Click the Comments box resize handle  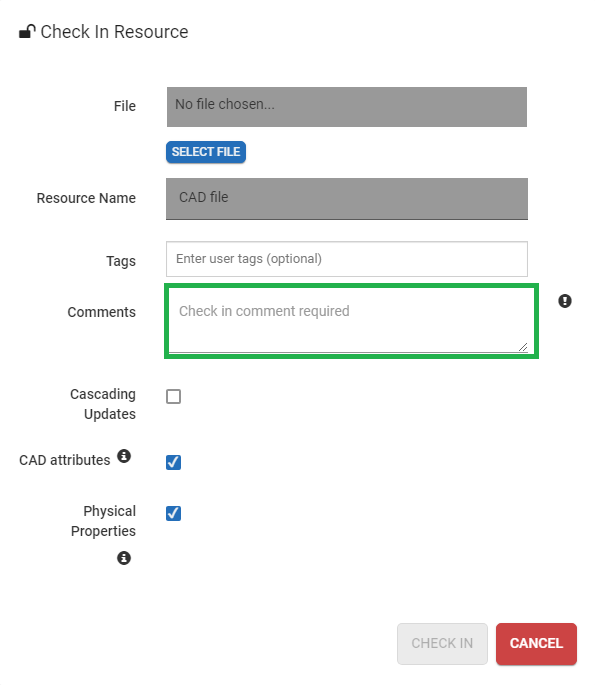[523, 347]
